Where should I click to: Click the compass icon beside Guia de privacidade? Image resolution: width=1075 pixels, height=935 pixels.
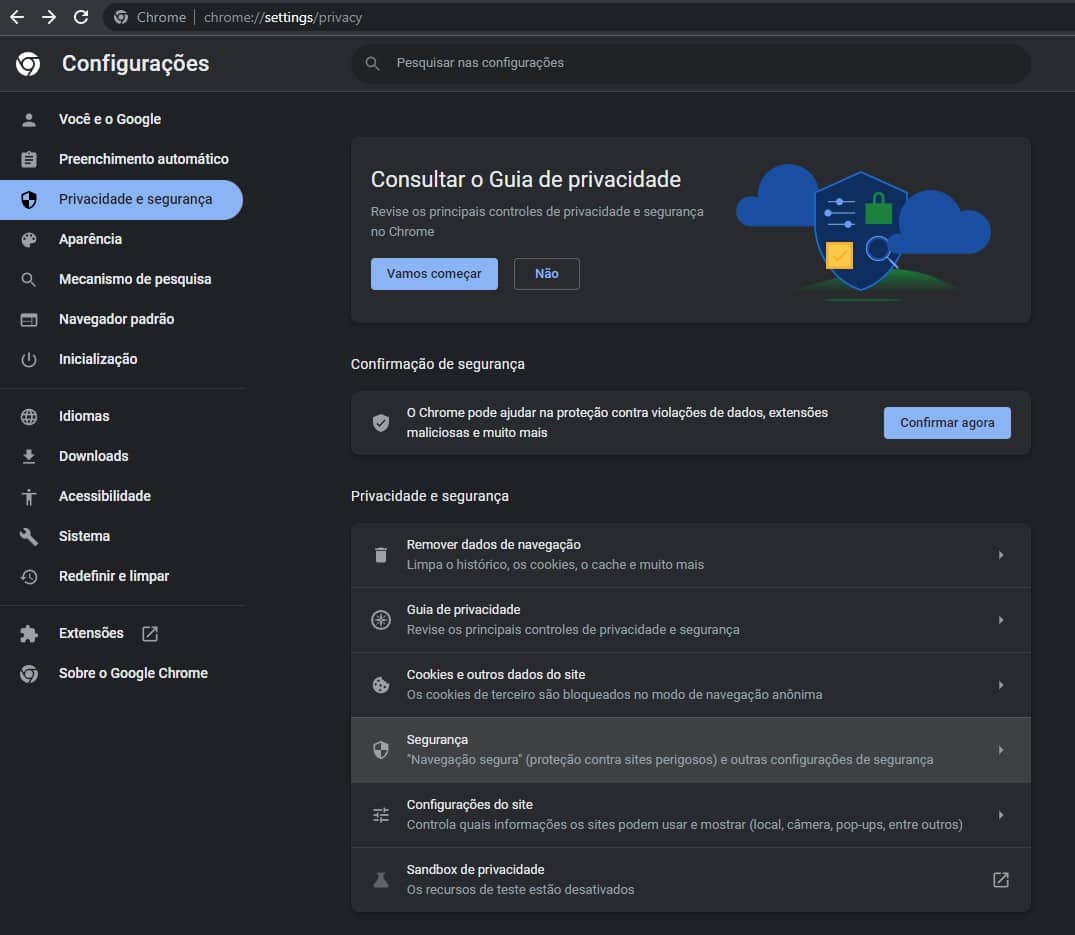[x=380, y=620]
